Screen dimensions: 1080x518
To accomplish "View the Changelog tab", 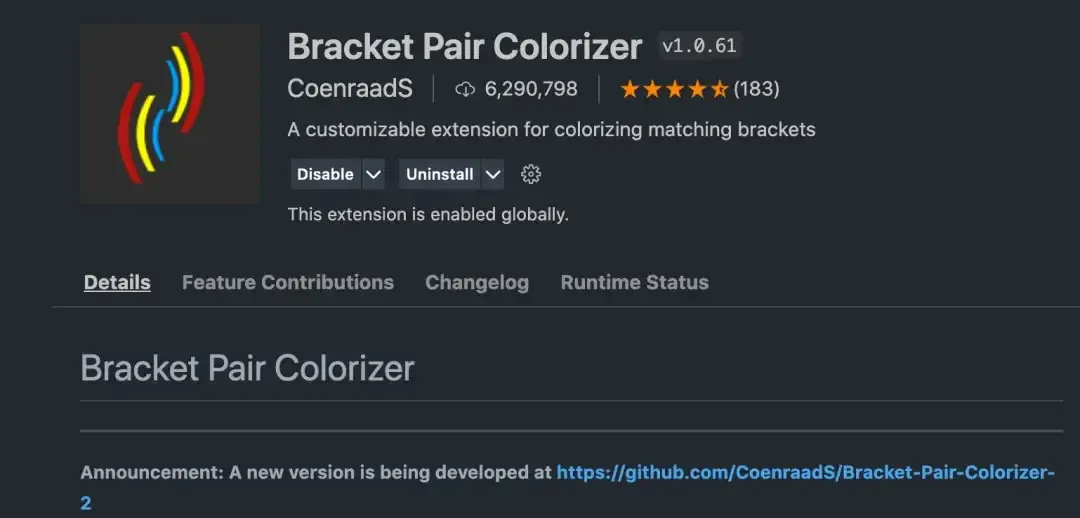I will point(477,282).
